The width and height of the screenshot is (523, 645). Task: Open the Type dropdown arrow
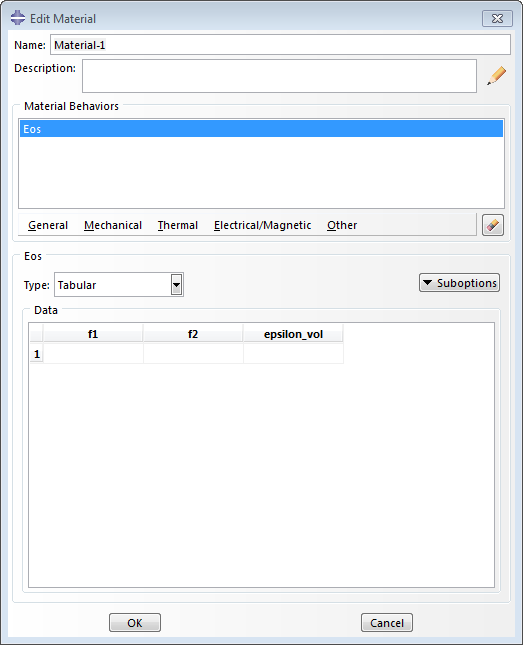(x=177, y=285)
